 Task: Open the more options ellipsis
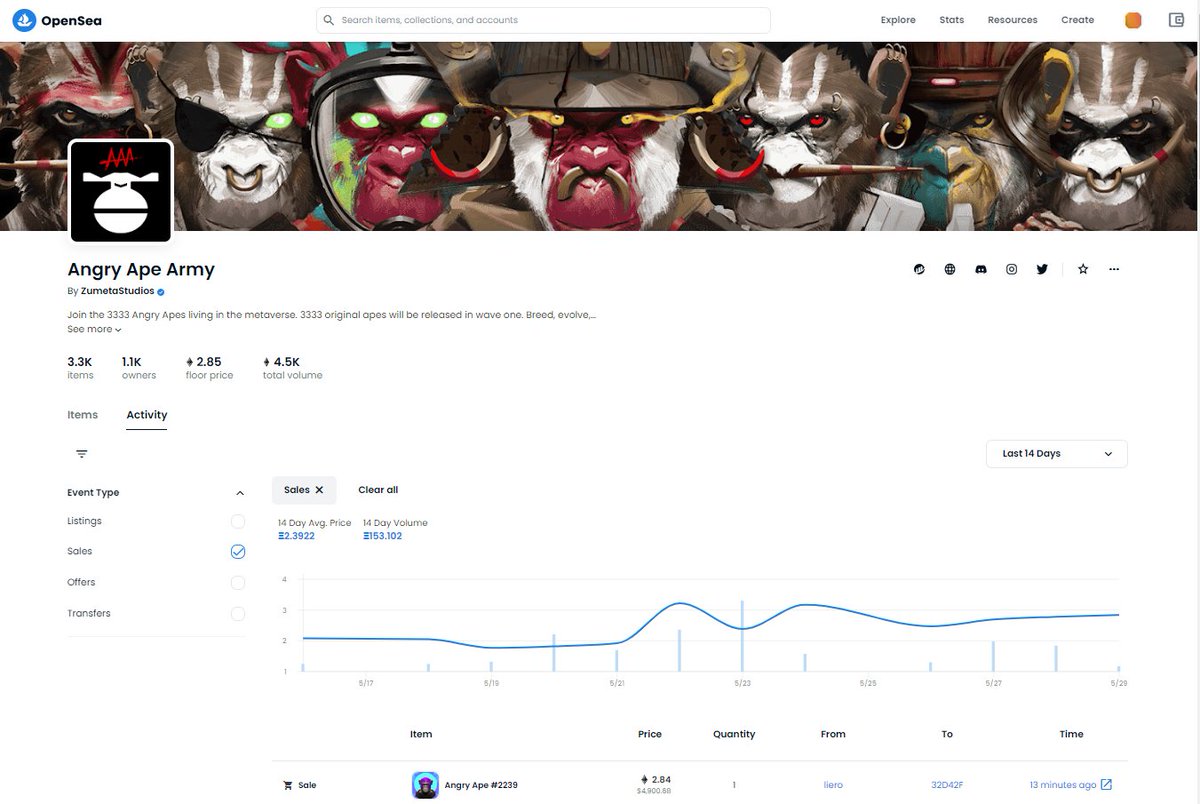click(x=1114, y=269)
